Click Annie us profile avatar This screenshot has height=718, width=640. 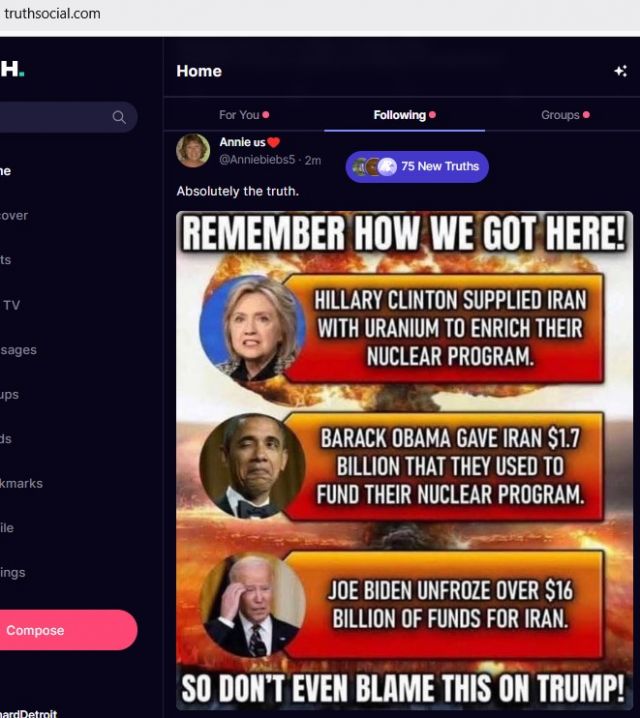[x=193, y=150]
